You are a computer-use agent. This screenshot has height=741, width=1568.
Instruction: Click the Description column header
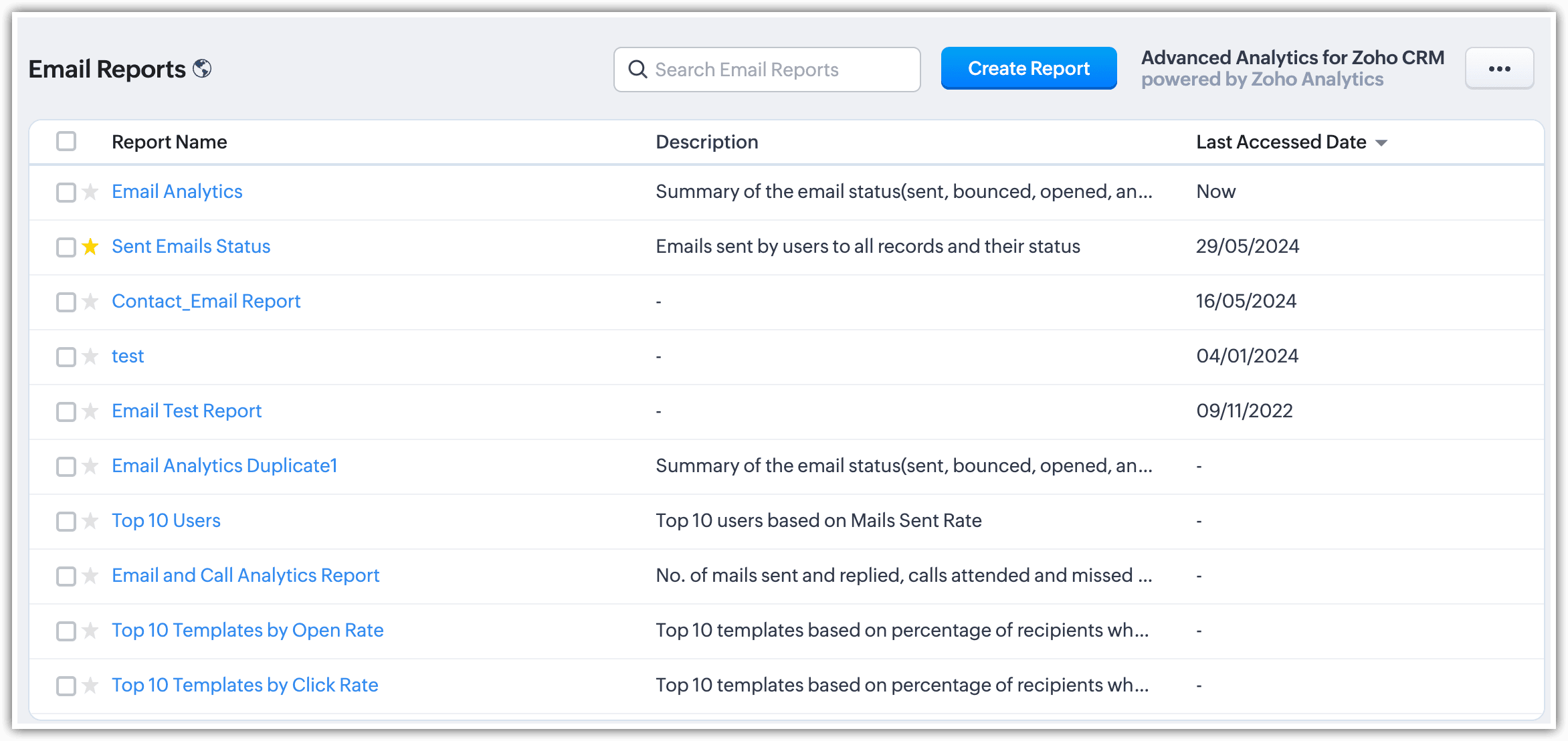tap(706, 142)
